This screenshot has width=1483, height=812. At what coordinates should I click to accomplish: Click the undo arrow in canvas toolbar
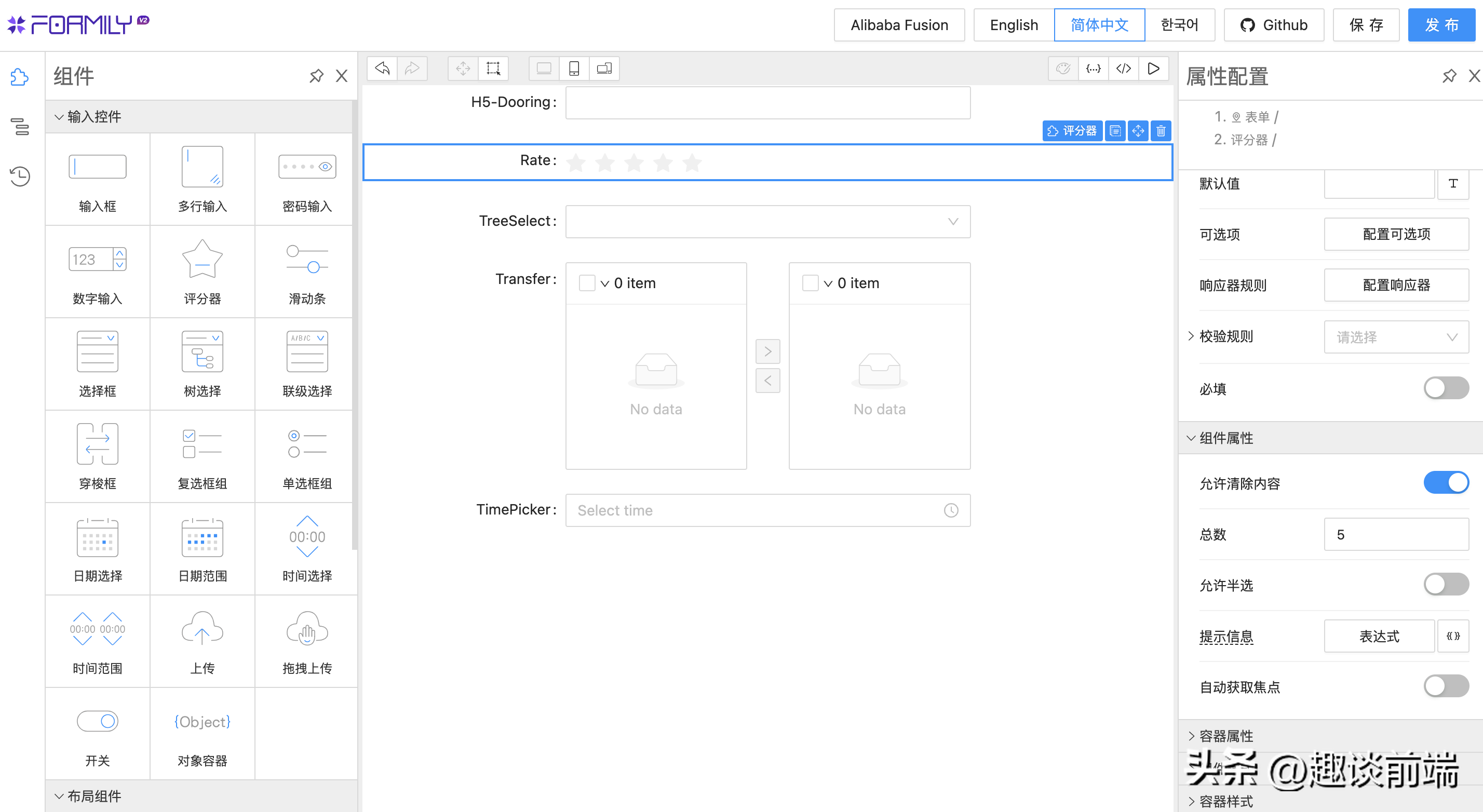pos(382,69)
